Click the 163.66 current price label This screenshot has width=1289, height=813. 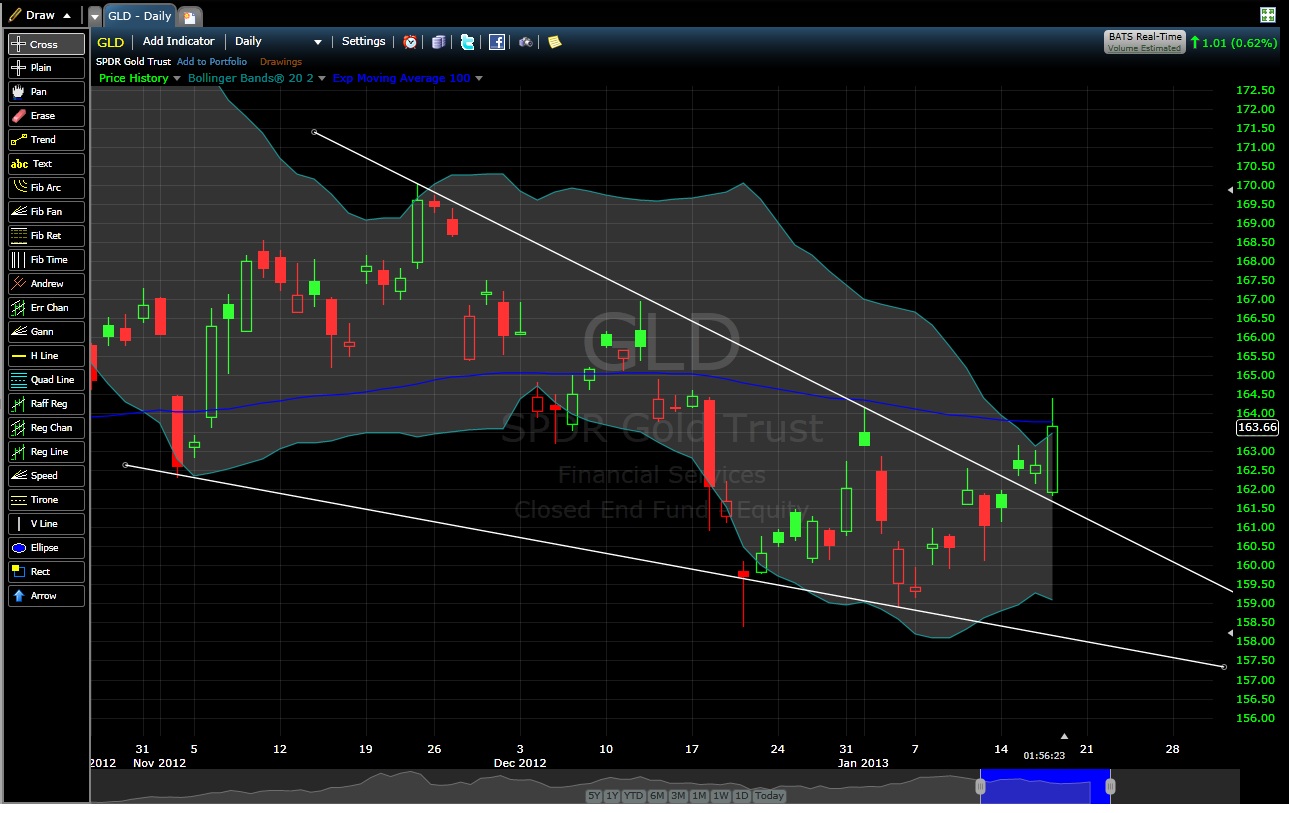point(1257,427)
